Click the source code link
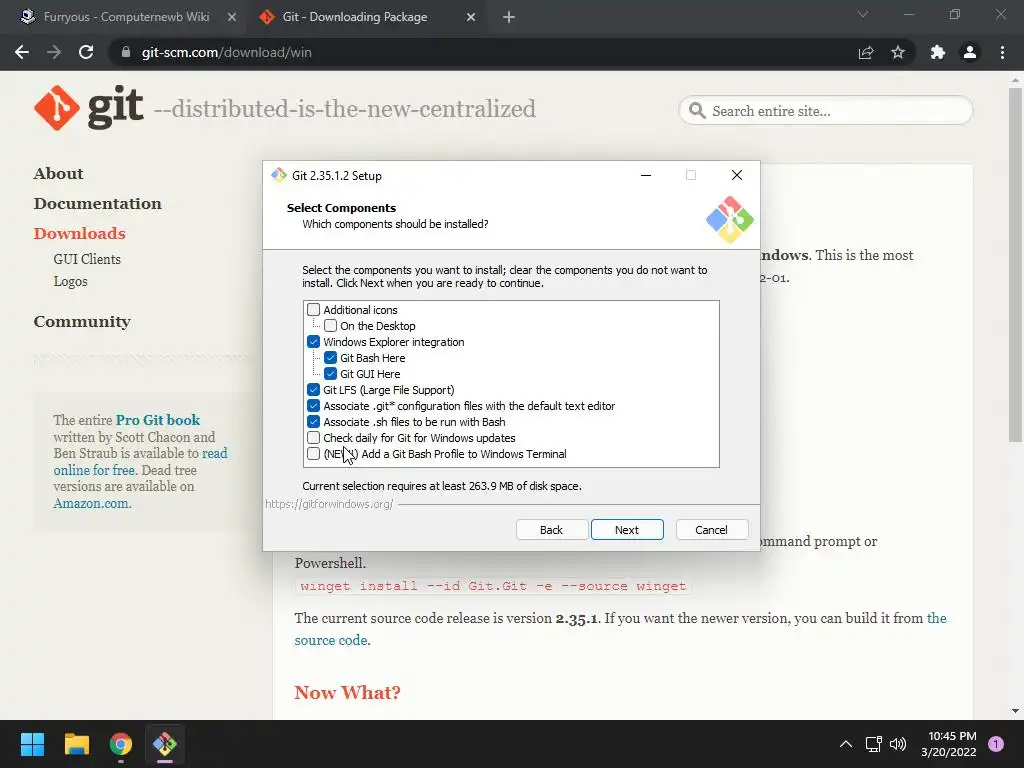This screenshot has height=768, width=1024. (332, 640)
